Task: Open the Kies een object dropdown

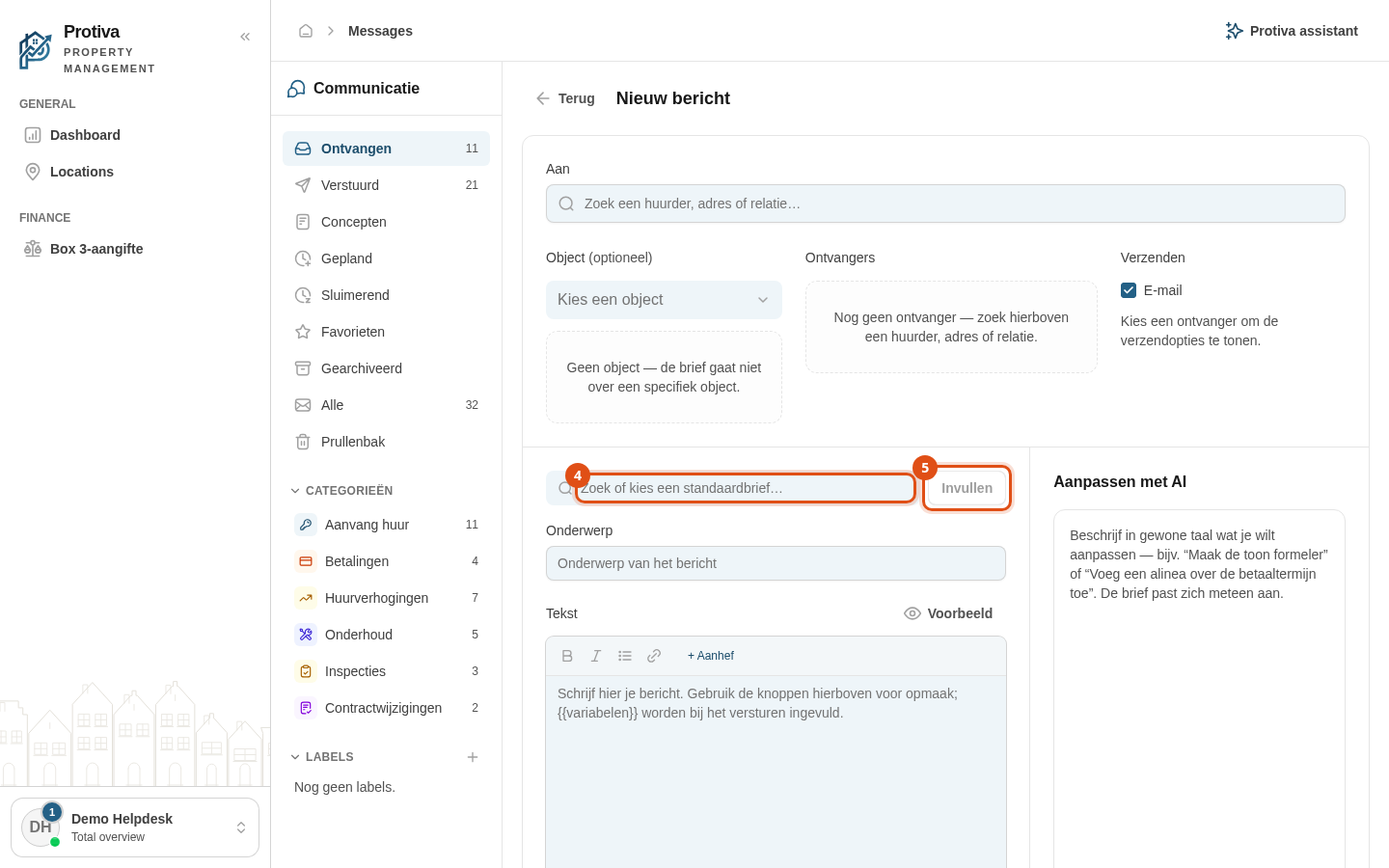Action: [664, 300]
